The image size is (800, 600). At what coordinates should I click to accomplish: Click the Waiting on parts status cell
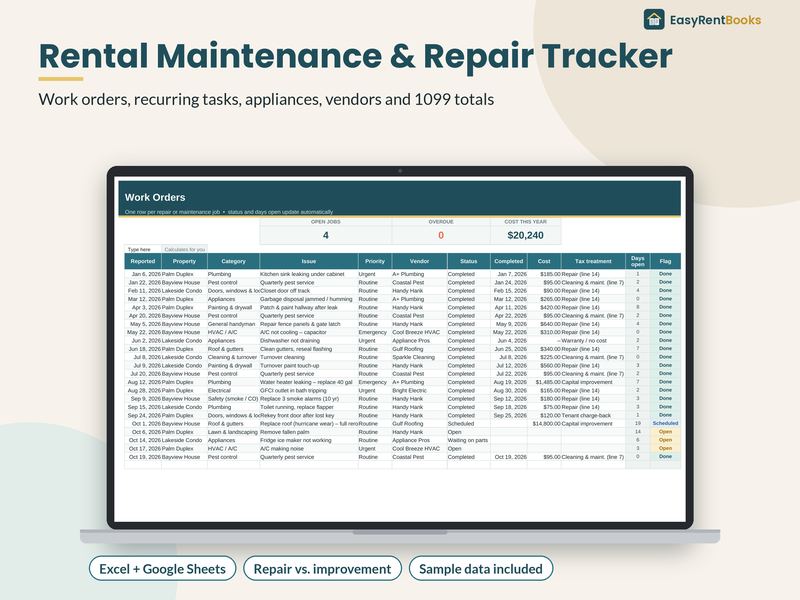[468, 440]
